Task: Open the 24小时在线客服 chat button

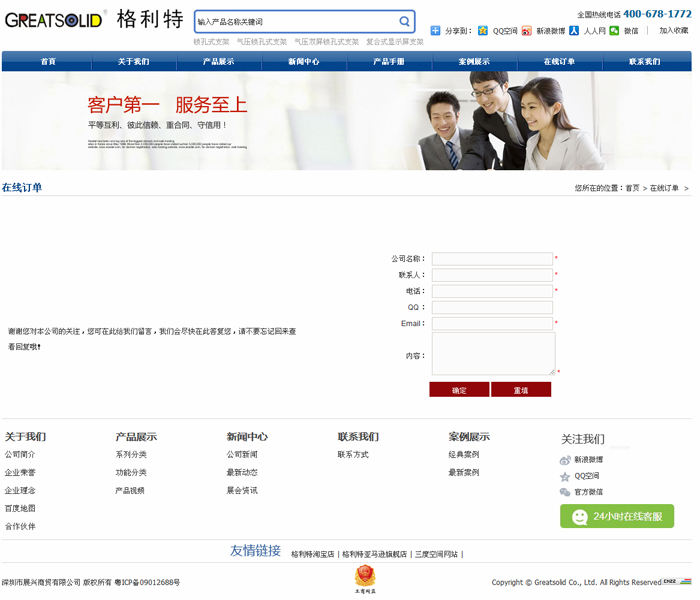Action: pos(617,516)
